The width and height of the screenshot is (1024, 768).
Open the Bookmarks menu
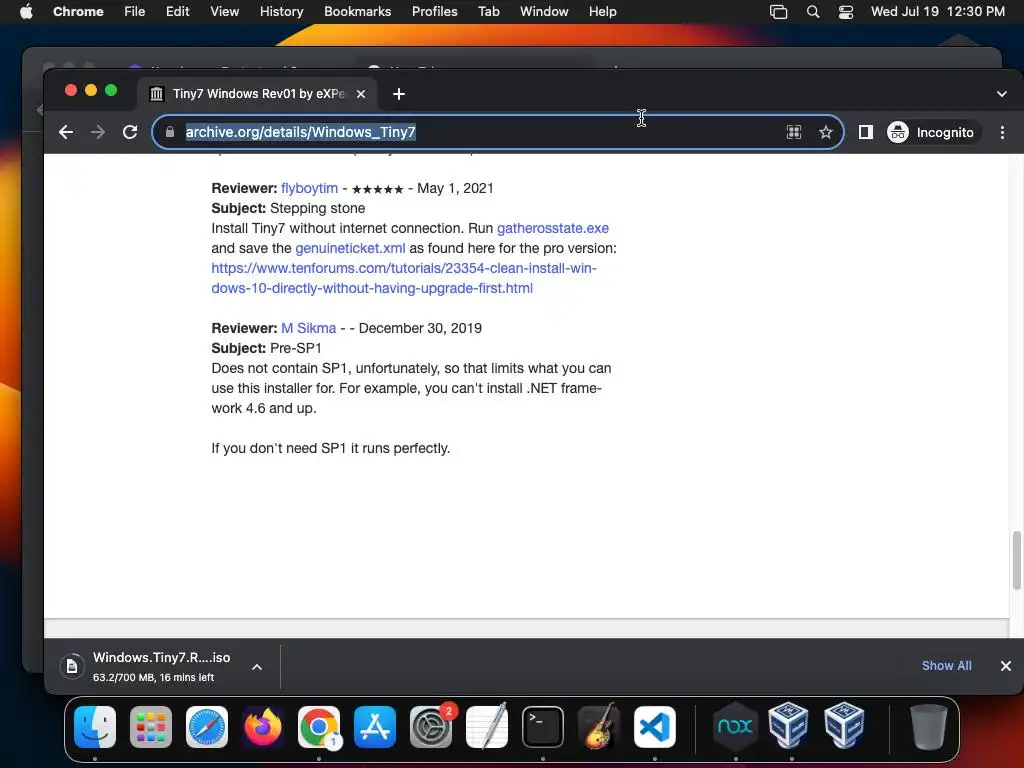pyautogui.click(x=357, y=12)
